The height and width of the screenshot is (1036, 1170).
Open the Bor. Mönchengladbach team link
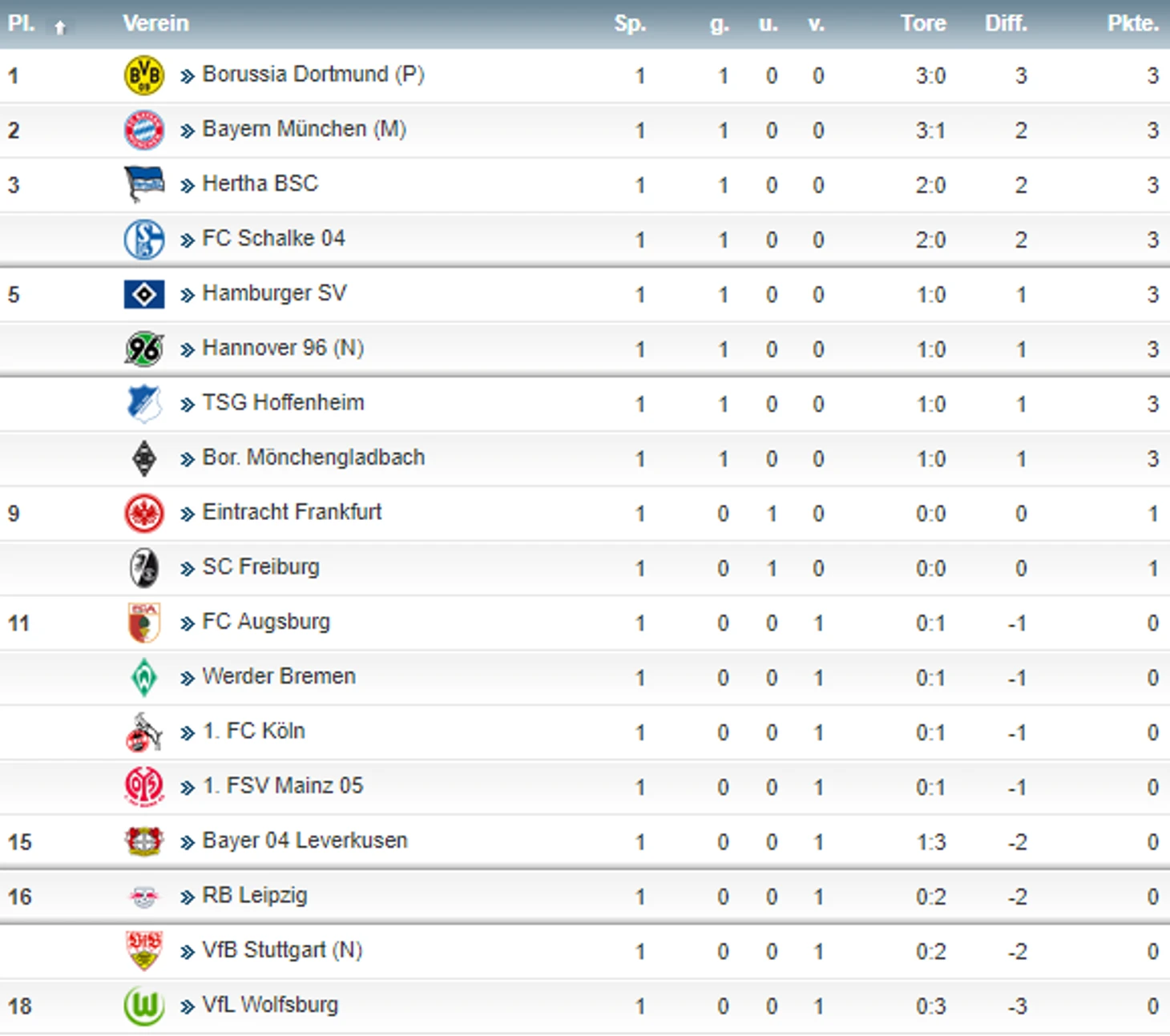click(313, 458)
